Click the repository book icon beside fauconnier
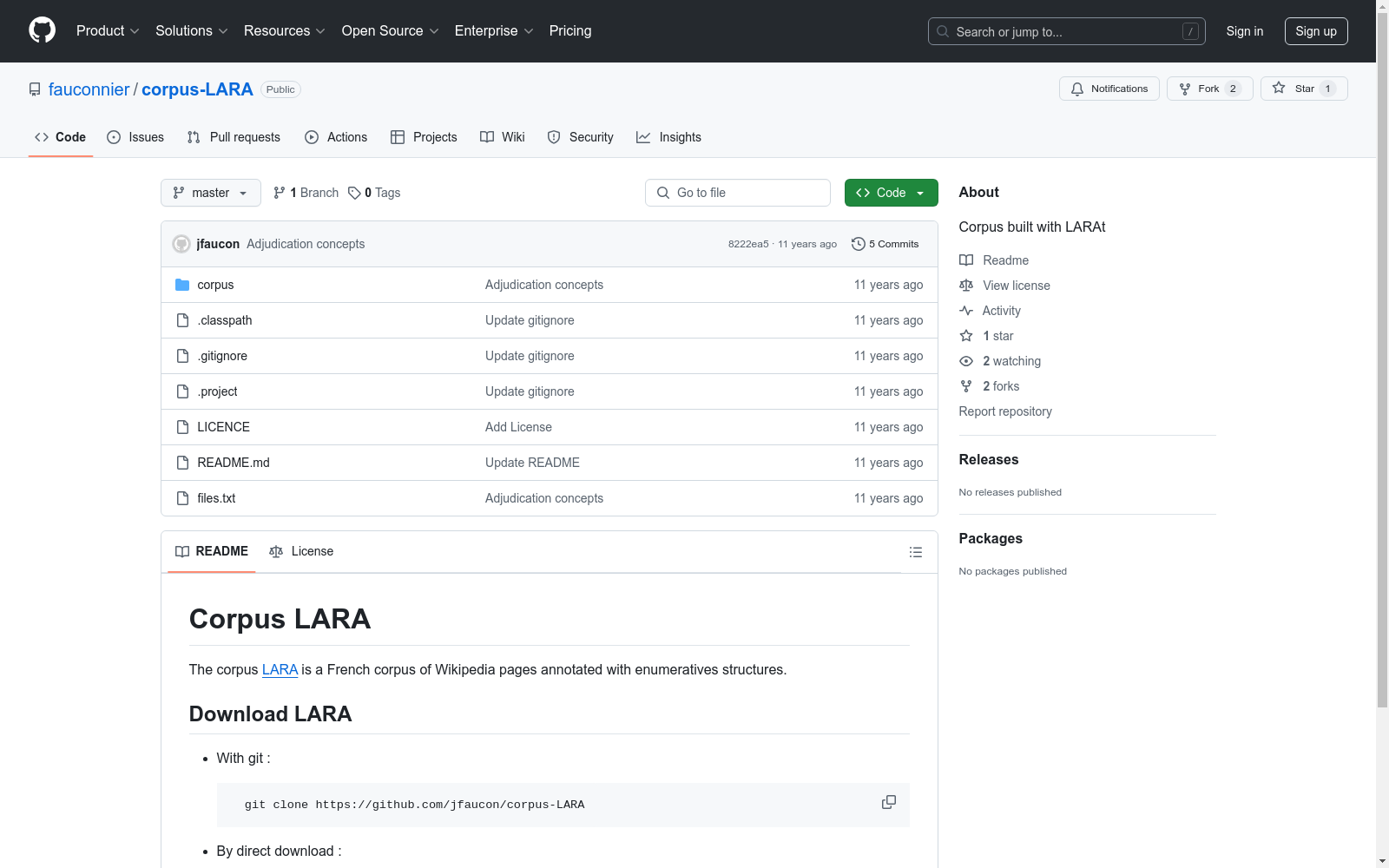 click(35, 89)
